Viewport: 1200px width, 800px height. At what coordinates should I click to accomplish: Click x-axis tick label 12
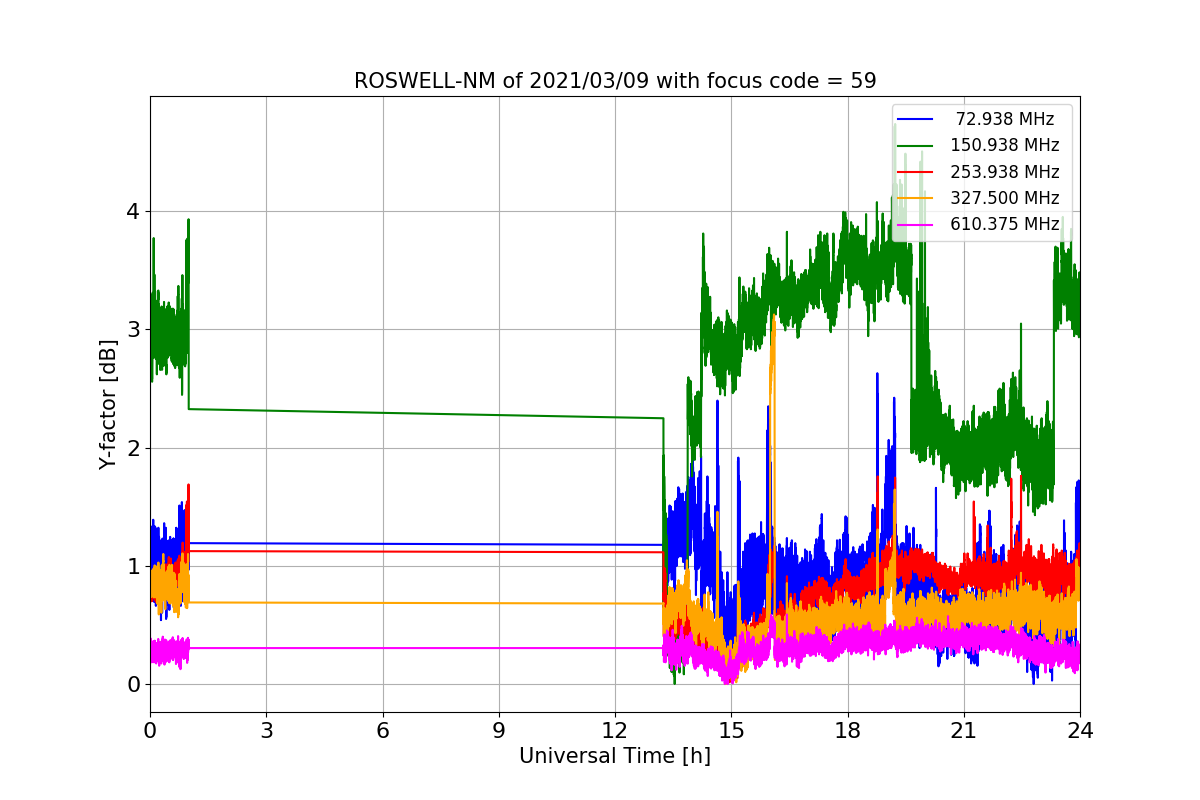tap(615, 730)
